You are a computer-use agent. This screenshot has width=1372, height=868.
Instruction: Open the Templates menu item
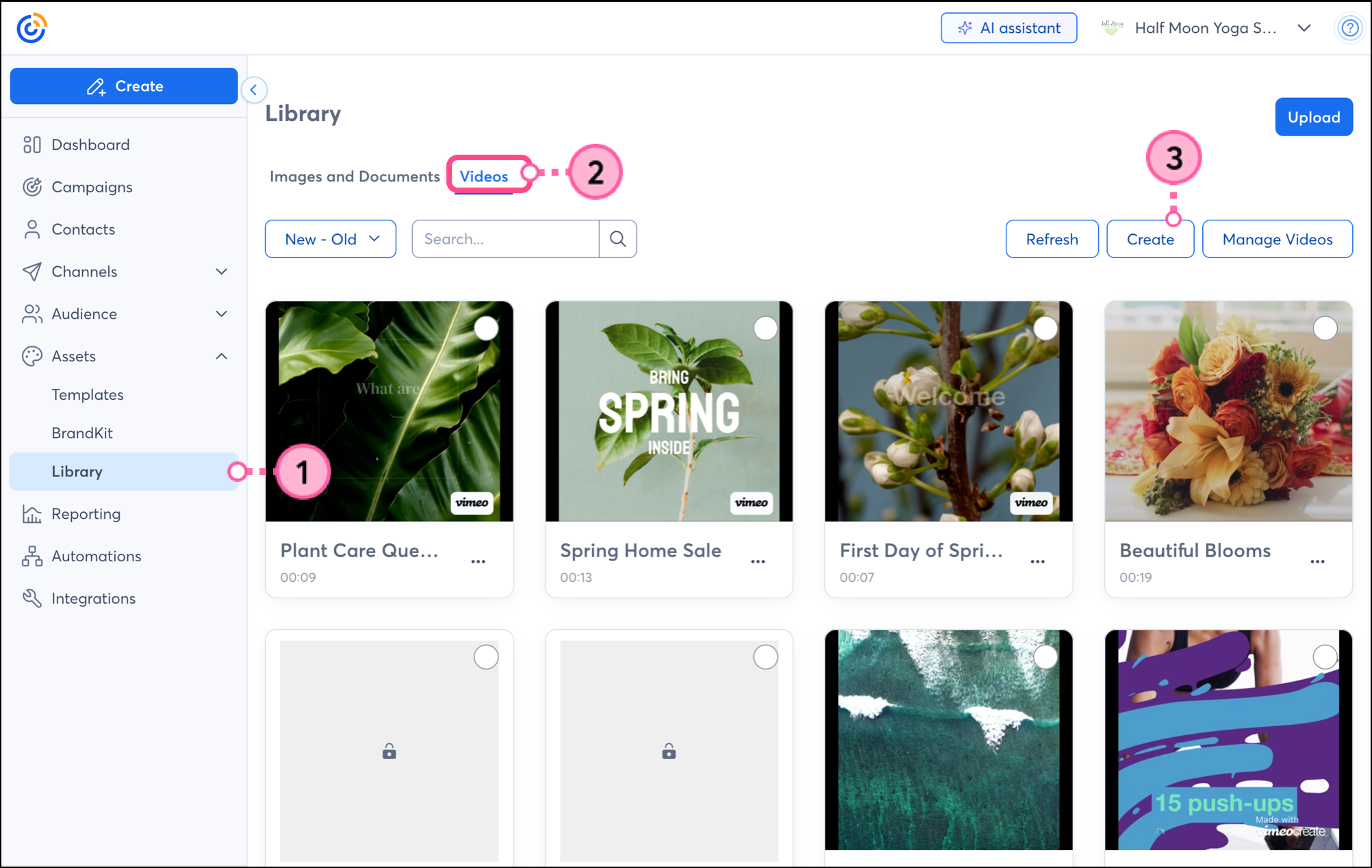coord(88,395)
